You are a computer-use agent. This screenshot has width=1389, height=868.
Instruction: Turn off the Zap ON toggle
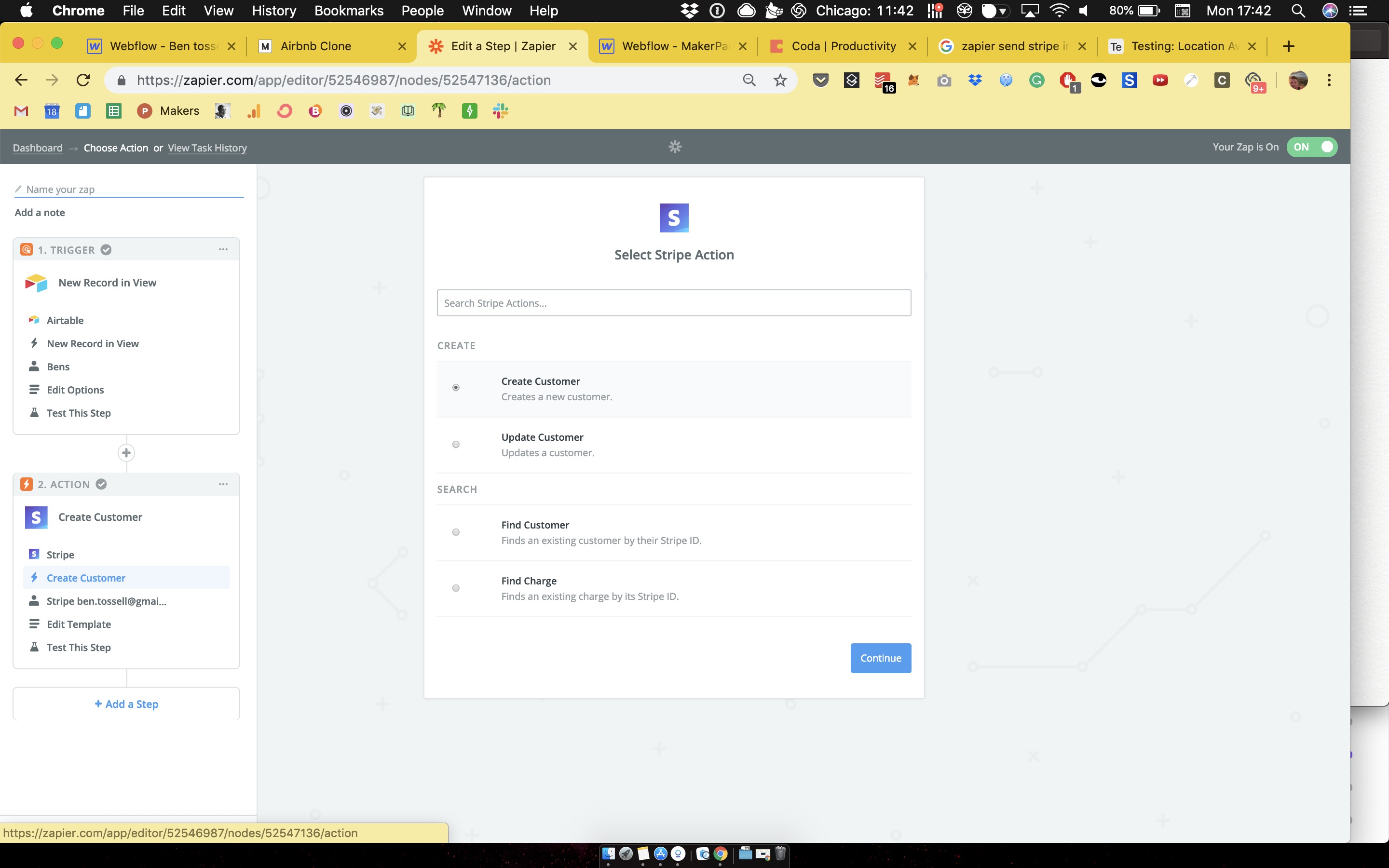tap(1311, 147)
